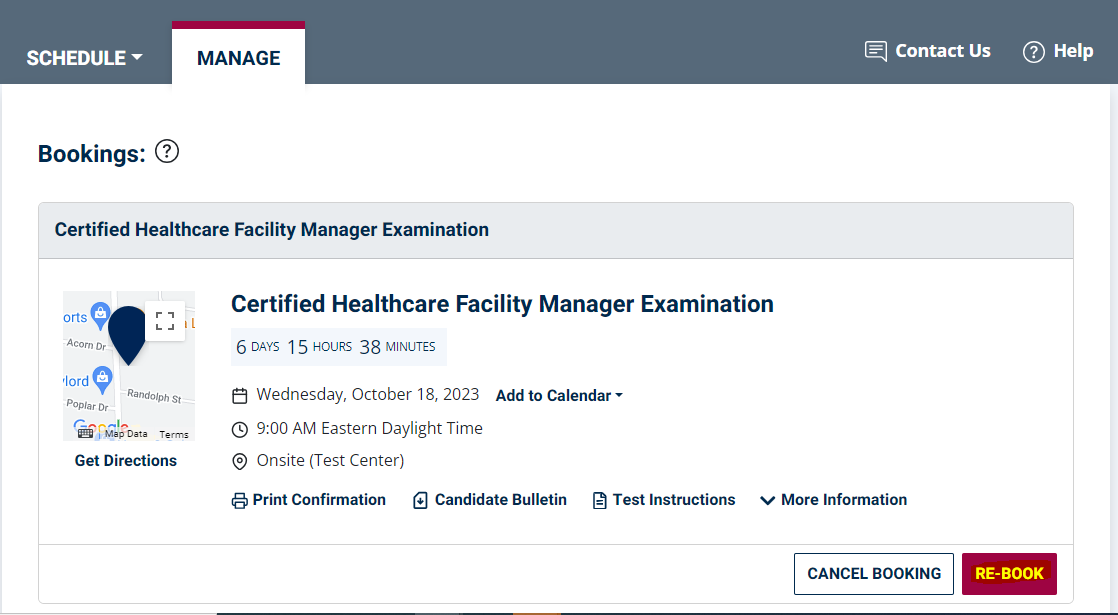Click the Bookings help question mark icon
Image resolution: width=1118 pixels, height=615 pixels.
[x=167, y=152]
